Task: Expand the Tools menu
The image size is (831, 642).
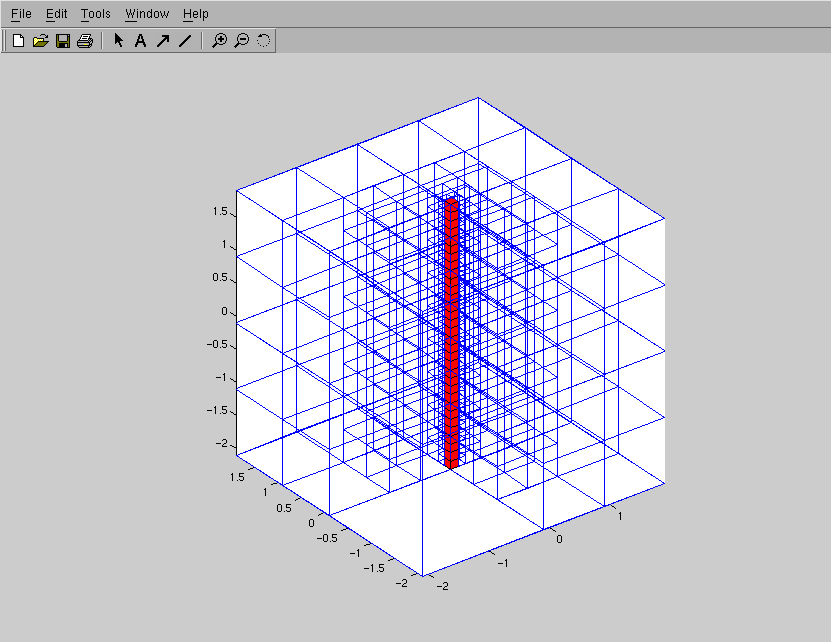Action: pyautogui.click(x=96, y=14)
